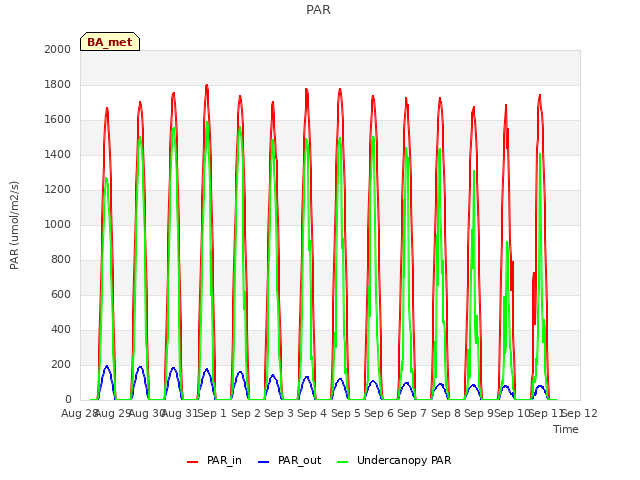Click the red PAR_in legend swatch
This screenshot has height=480, width=640.
192,462
